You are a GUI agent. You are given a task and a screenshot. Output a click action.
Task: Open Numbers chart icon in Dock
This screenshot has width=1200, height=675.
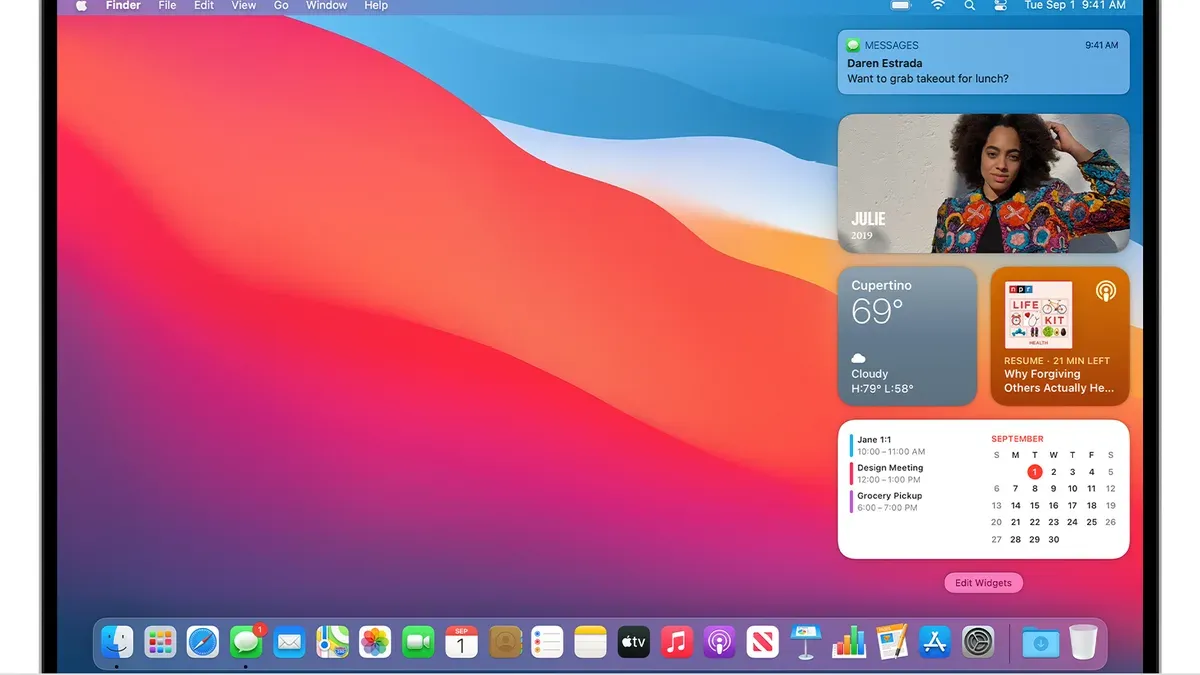click(849, 642)
